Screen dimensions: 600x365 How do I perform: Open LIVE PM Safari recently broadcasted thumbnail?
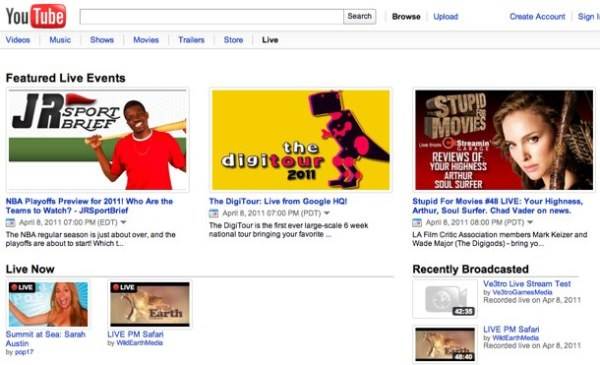[445, 344]
